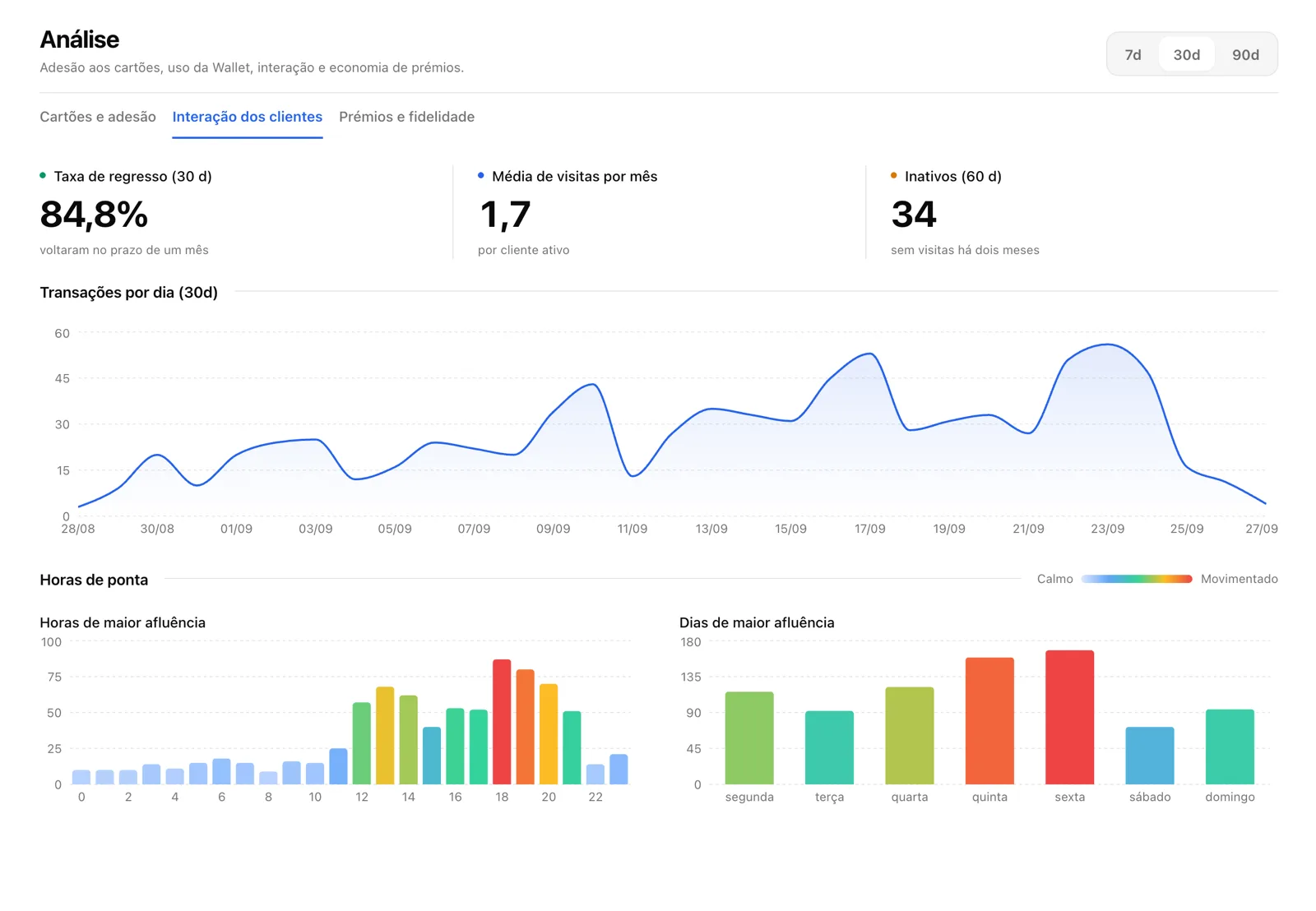Click the sábado blue bar
Viewport: 1316px width, 911px height.
[x=1150, y=756]
